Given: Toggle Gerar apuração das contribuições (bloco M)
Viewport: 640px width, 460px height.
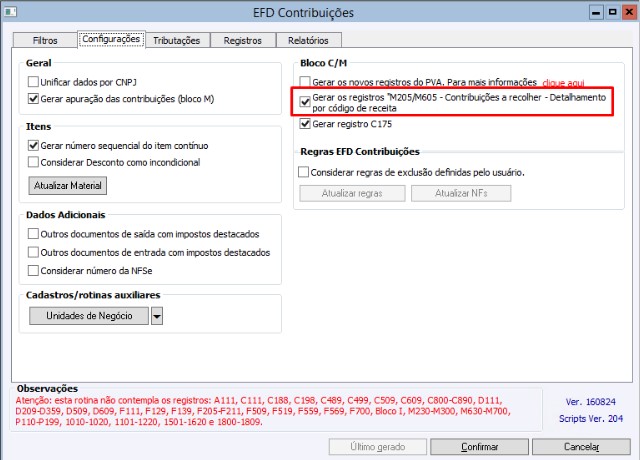Looking at the screenshot, I should (x=33, y=99).
